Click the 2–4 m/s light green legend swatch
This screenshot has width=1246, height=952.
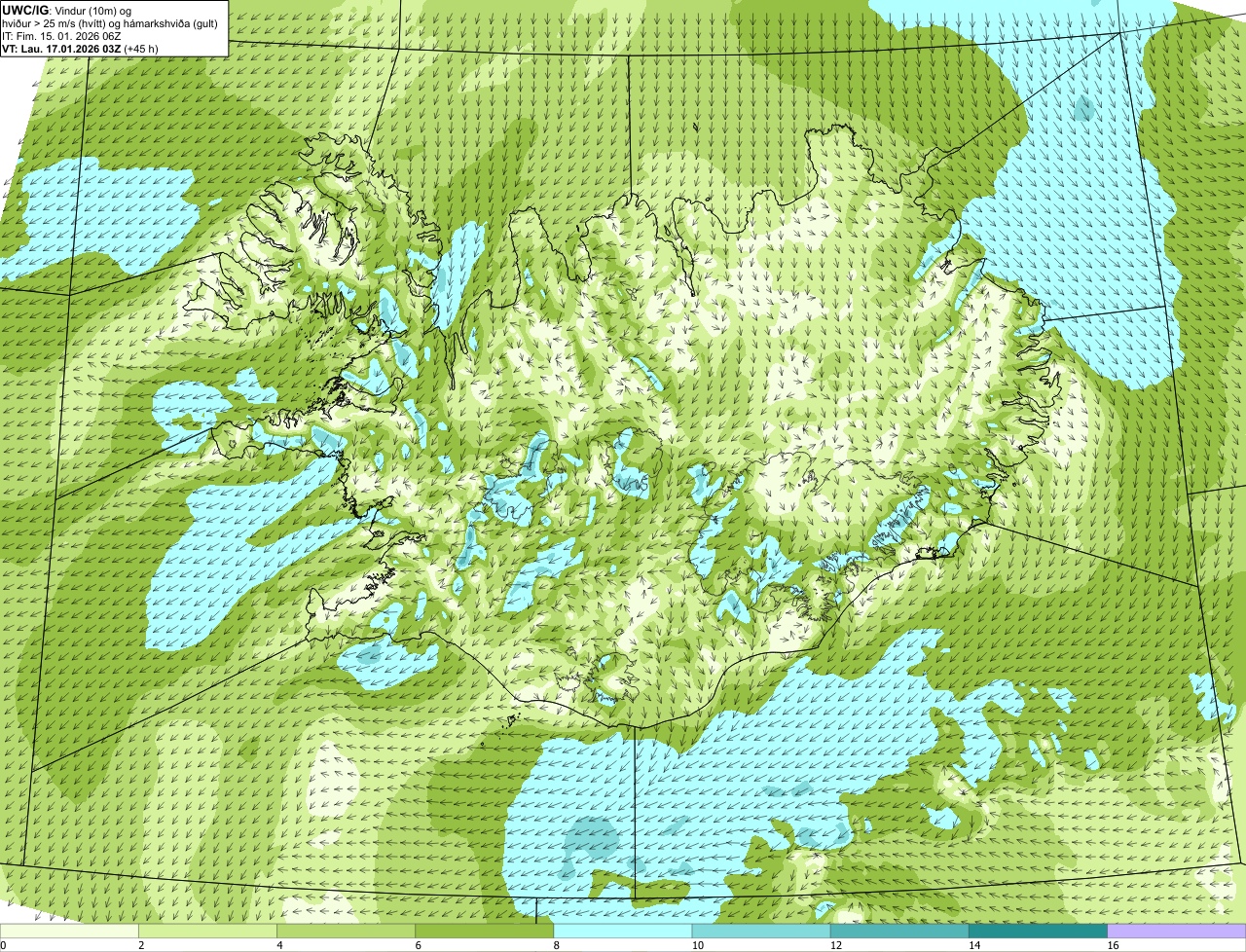click(x=209, y=931)
